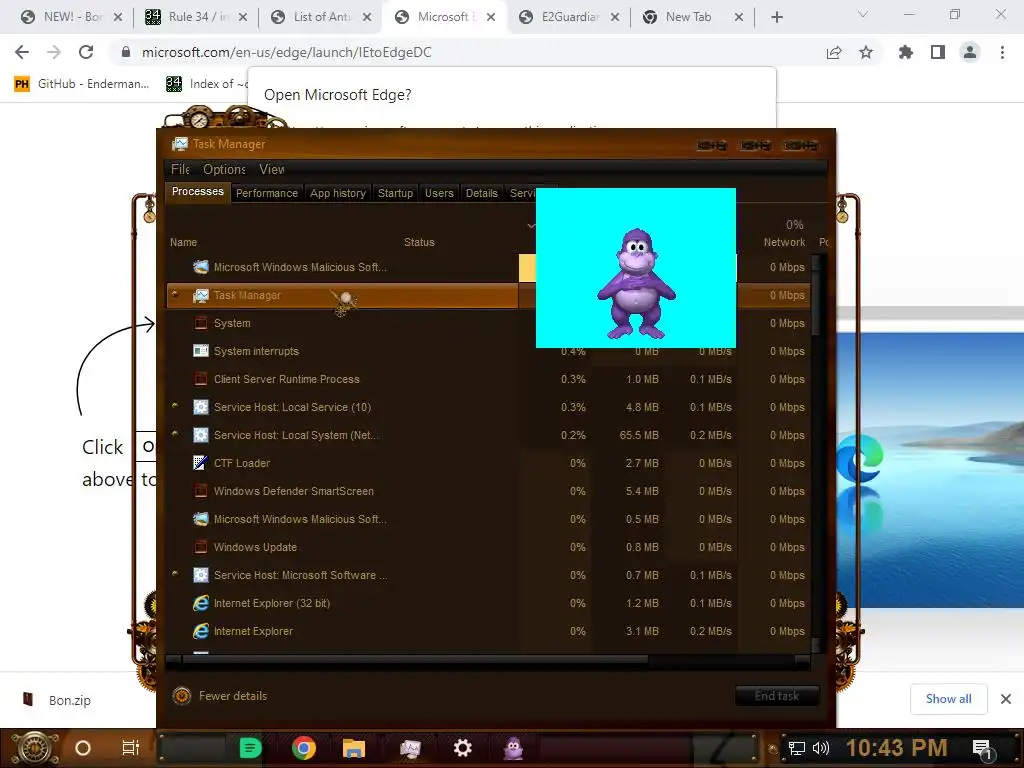Screen dimensions: 1024x768
Task: Expand Service Host: Microsoft Software row
Action: coord(175,574)
